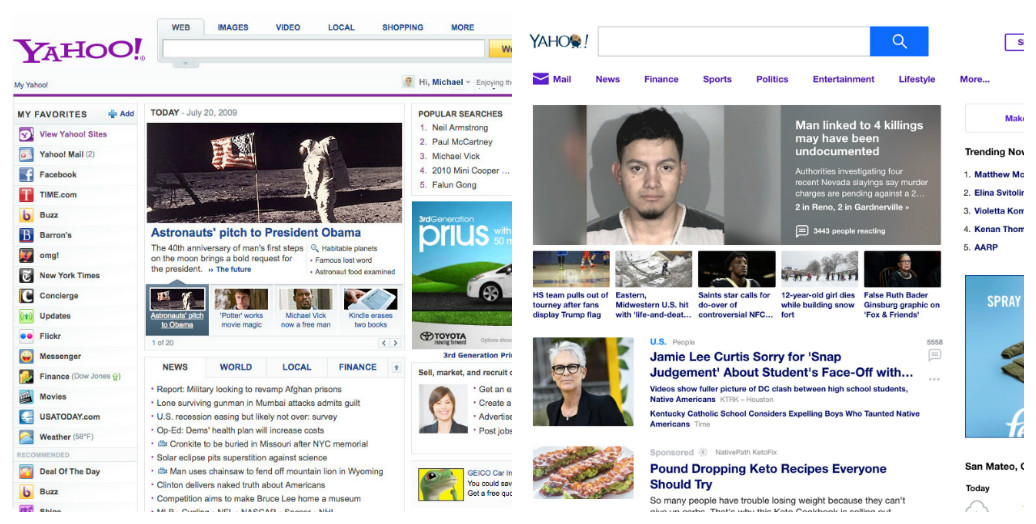1036x524 pixels.
Task: Open Lifestyle in the new Yahoo navigation
Action: 916,79
